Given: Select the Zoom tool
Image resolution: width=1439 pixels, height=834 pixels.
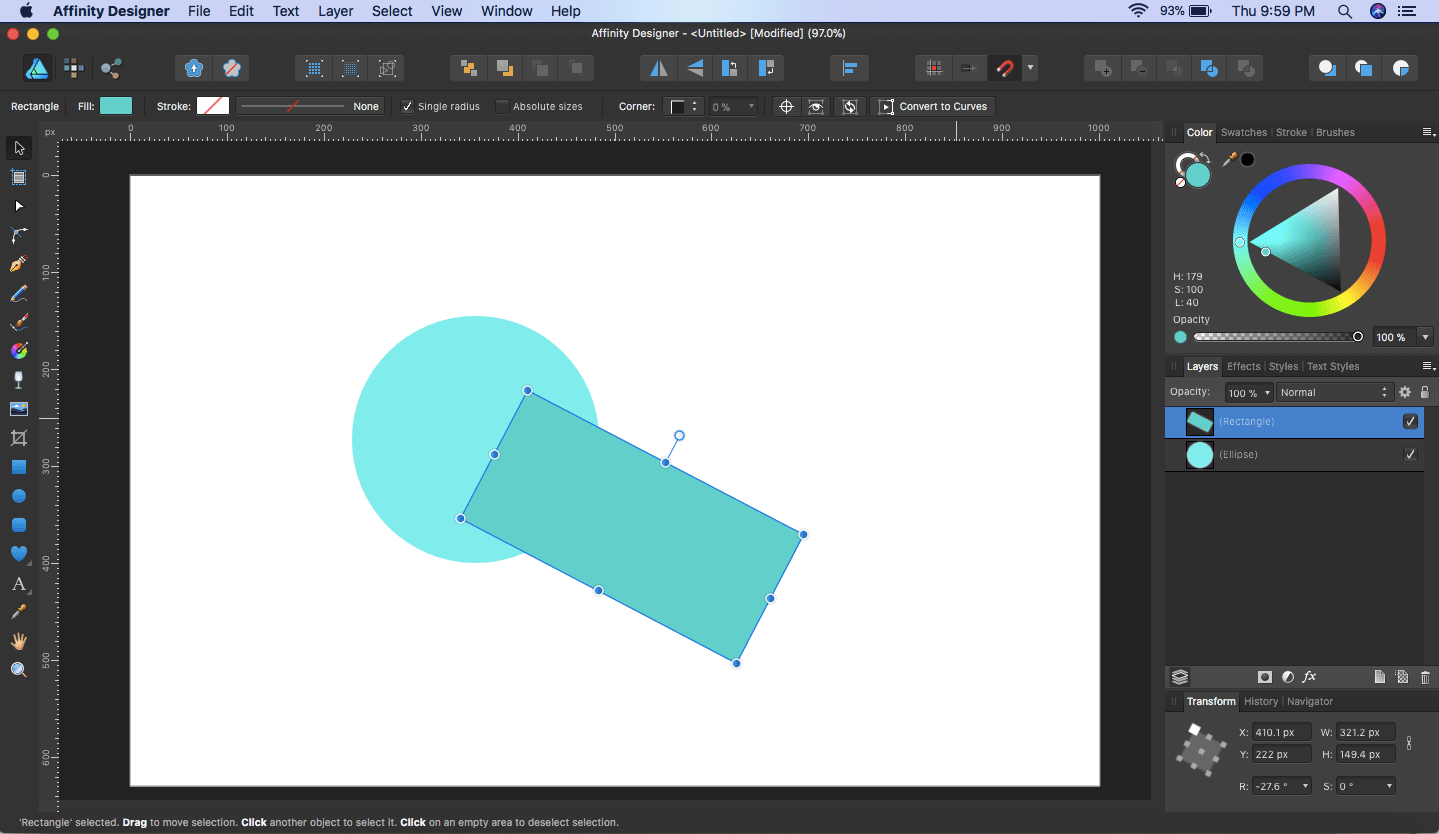Looking at the screenshot, I should coord(18,670).
